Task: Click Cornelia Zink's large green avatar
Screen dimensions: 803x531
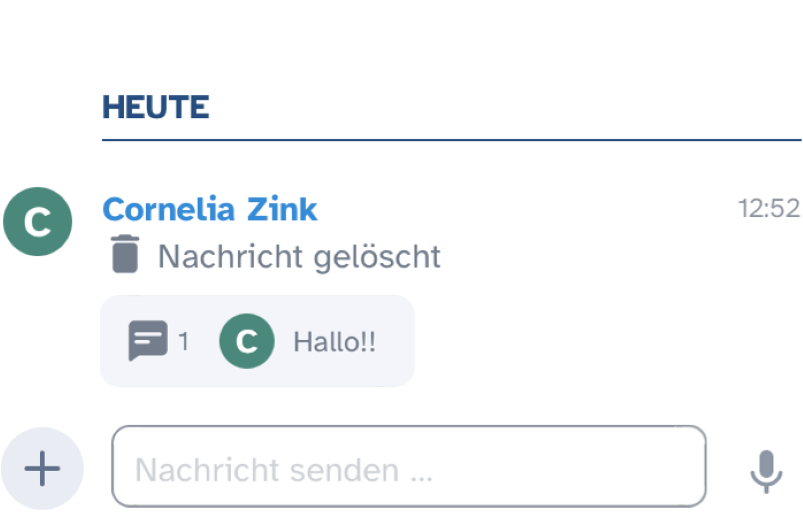Action: [x=37, y=221]
